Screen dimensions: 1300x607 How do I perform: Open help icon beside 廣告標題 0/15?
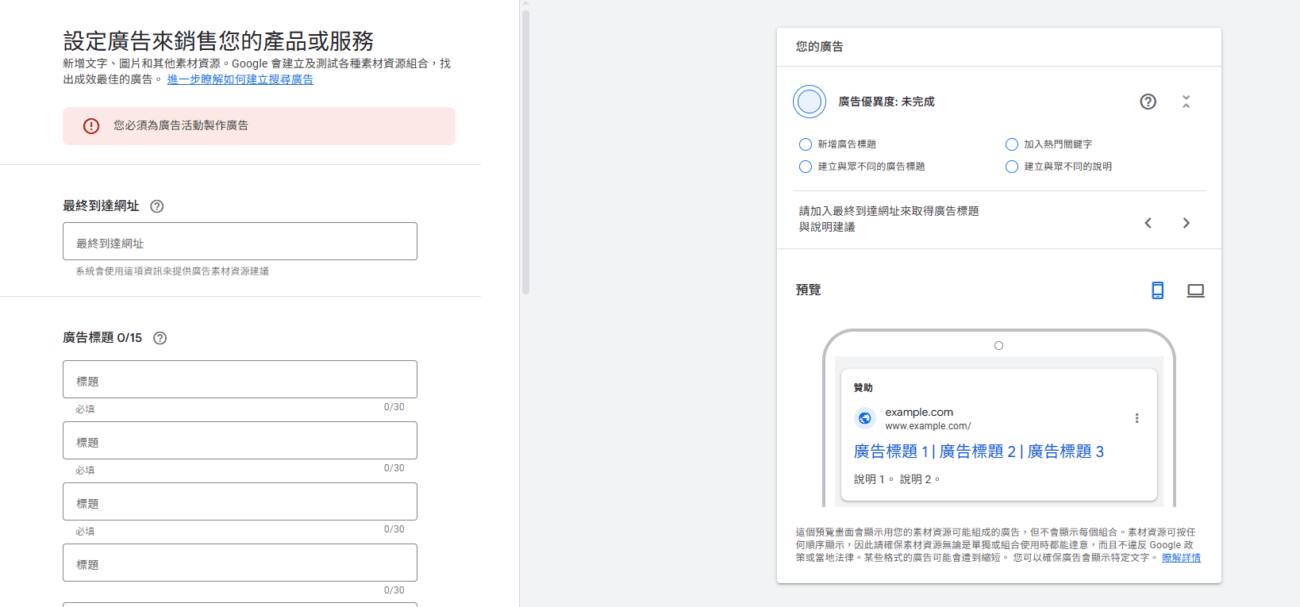pyautogui.click(x=160, y=338)
